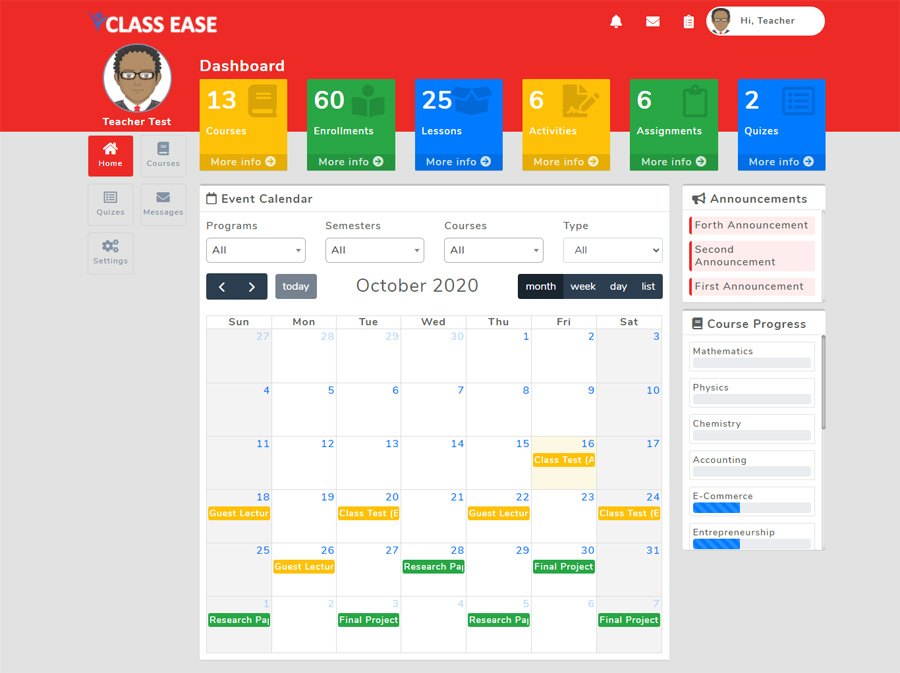The width and height of the screenshot is (900, 673).
Task: Open the Type dropdown filter
Action: pyautogui.click(x=612, y=250)
